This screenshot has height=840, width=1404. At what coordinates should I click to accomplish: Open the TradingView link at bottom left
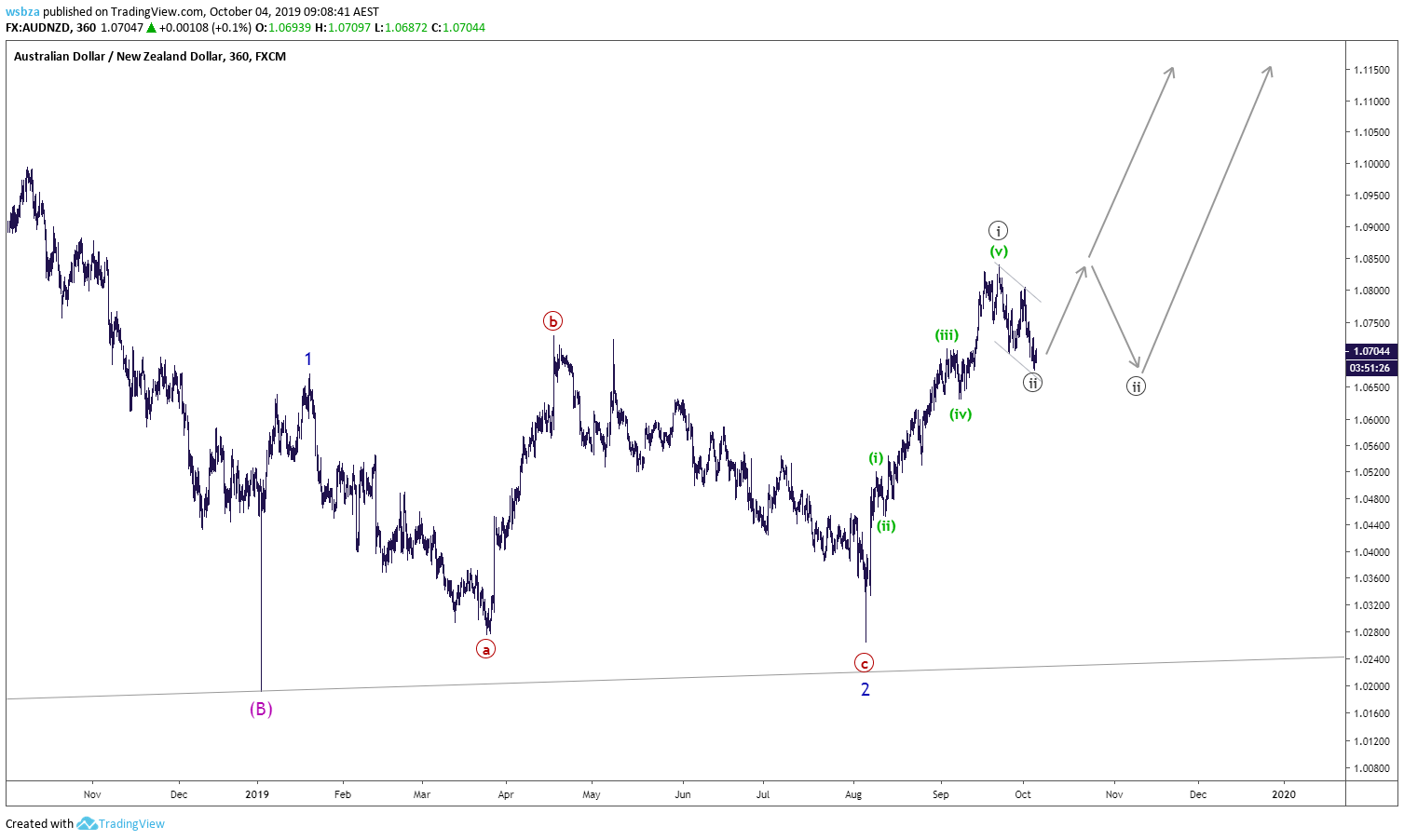(x=131, y=823)
